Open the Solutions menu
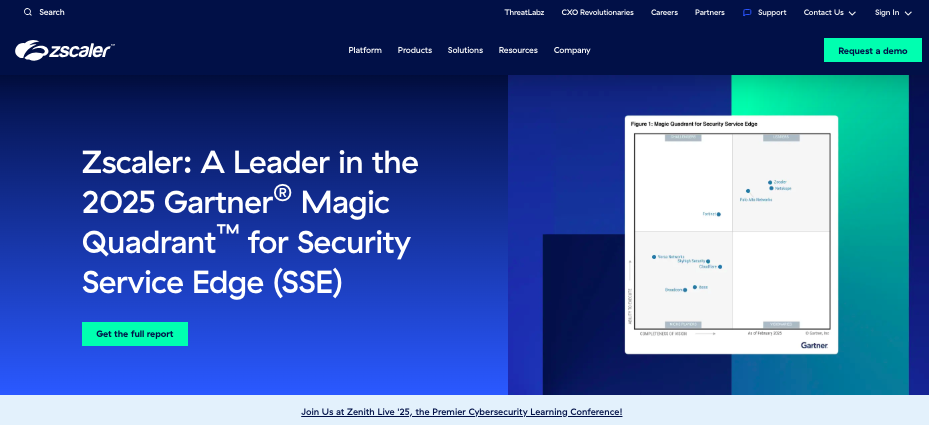The image size is (929, 425). click(x=465, y=50)
